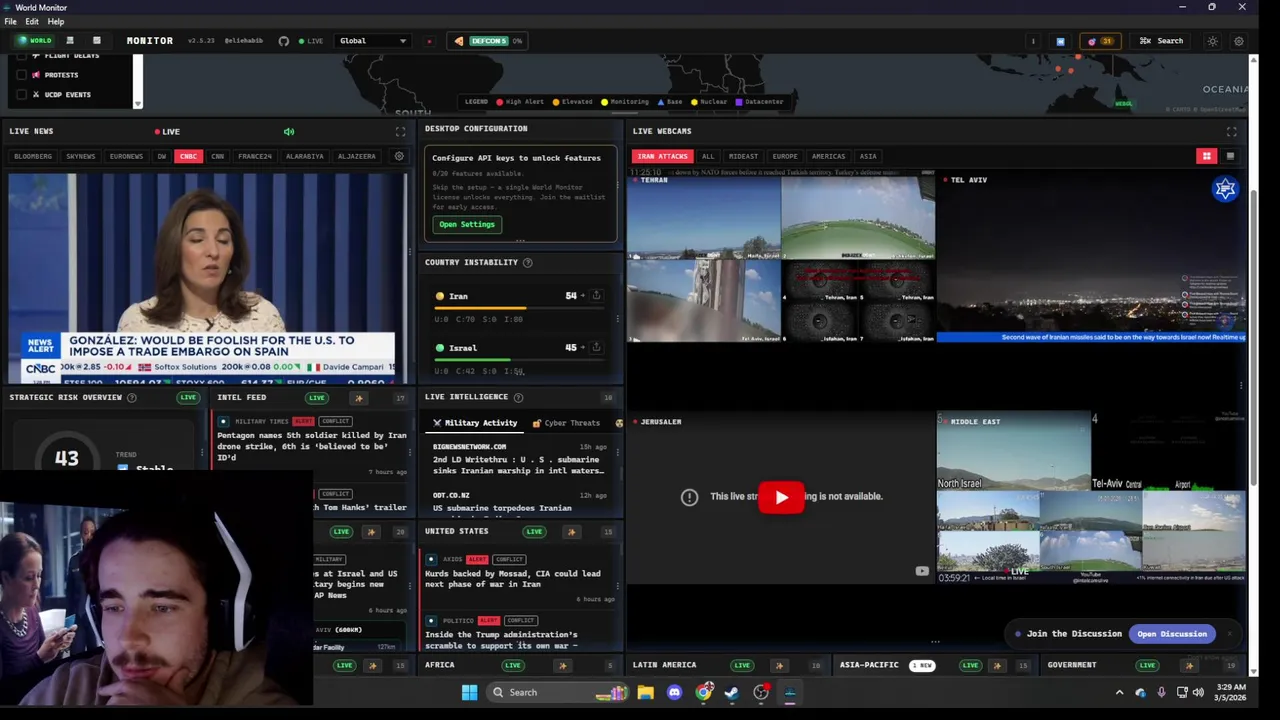Viewport: 1280px width, 720px height.
Task: Open File Explorer from the taskbar
Action: pyautogui.click(x=645, y=692)
